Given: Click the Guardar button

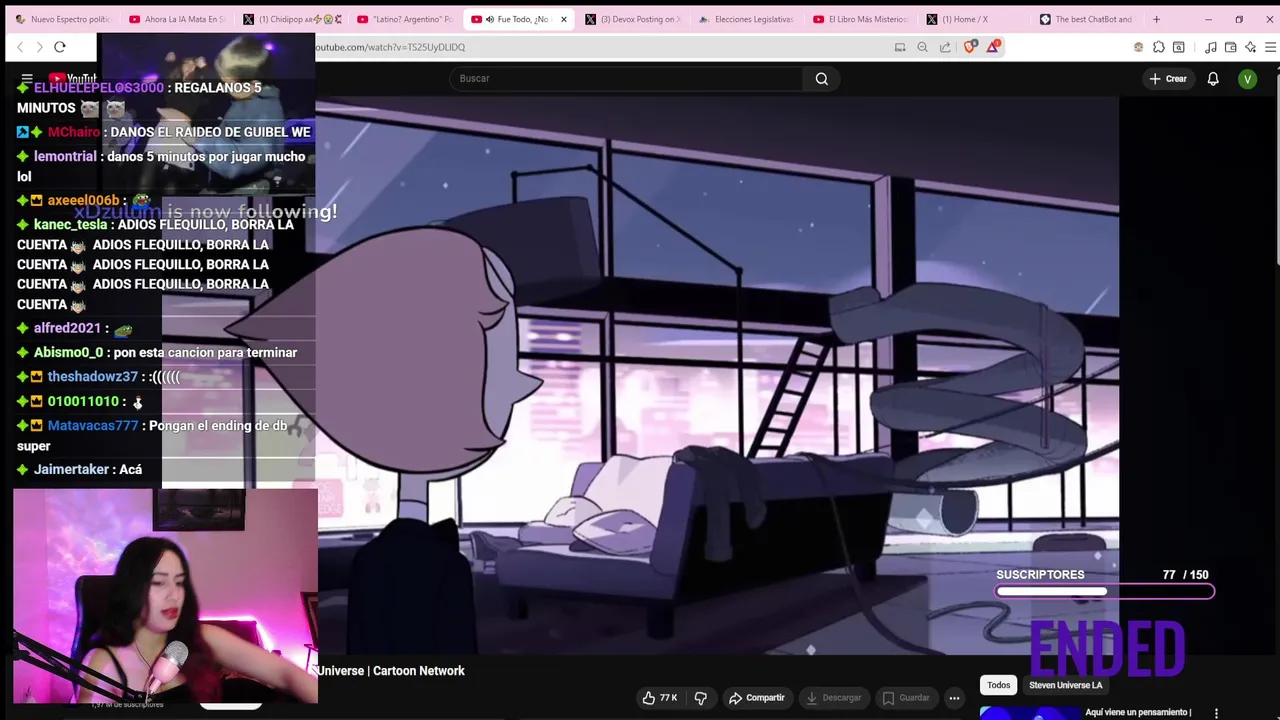Looking at the screenshot, I should pos(906,698).
